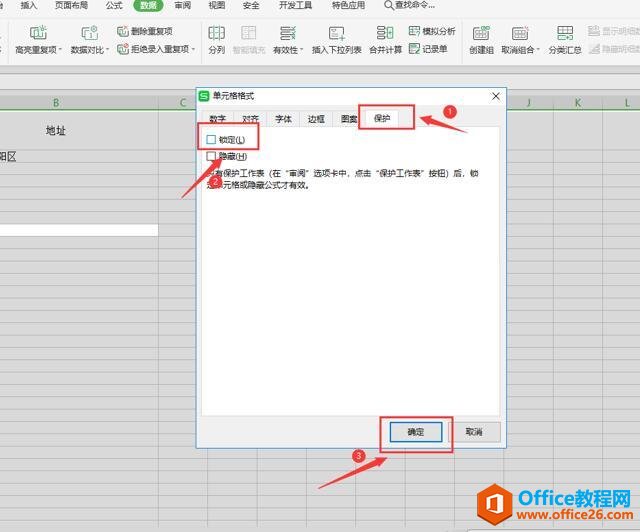Click the 模拟分析 what-if analysis icon

pos(414,31)
